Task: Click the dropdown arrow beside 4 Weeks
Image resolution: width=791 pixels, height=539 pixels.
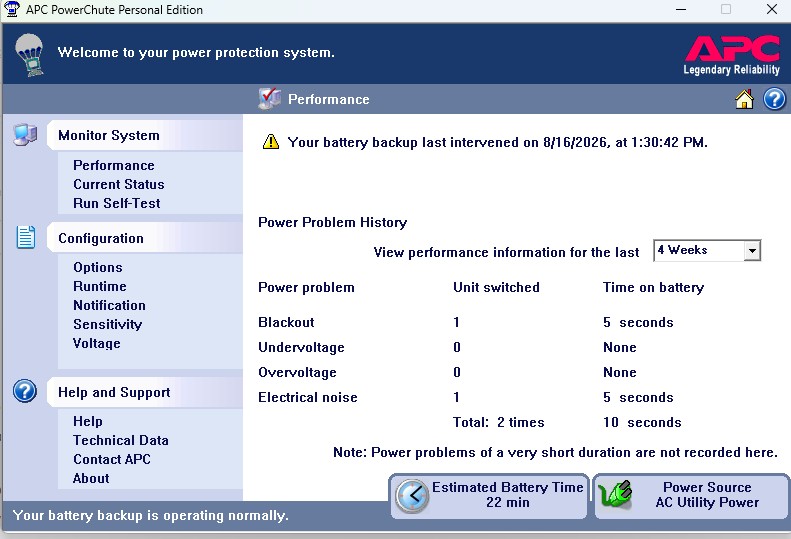Action: pyautogui.click(x=752, y=251)
